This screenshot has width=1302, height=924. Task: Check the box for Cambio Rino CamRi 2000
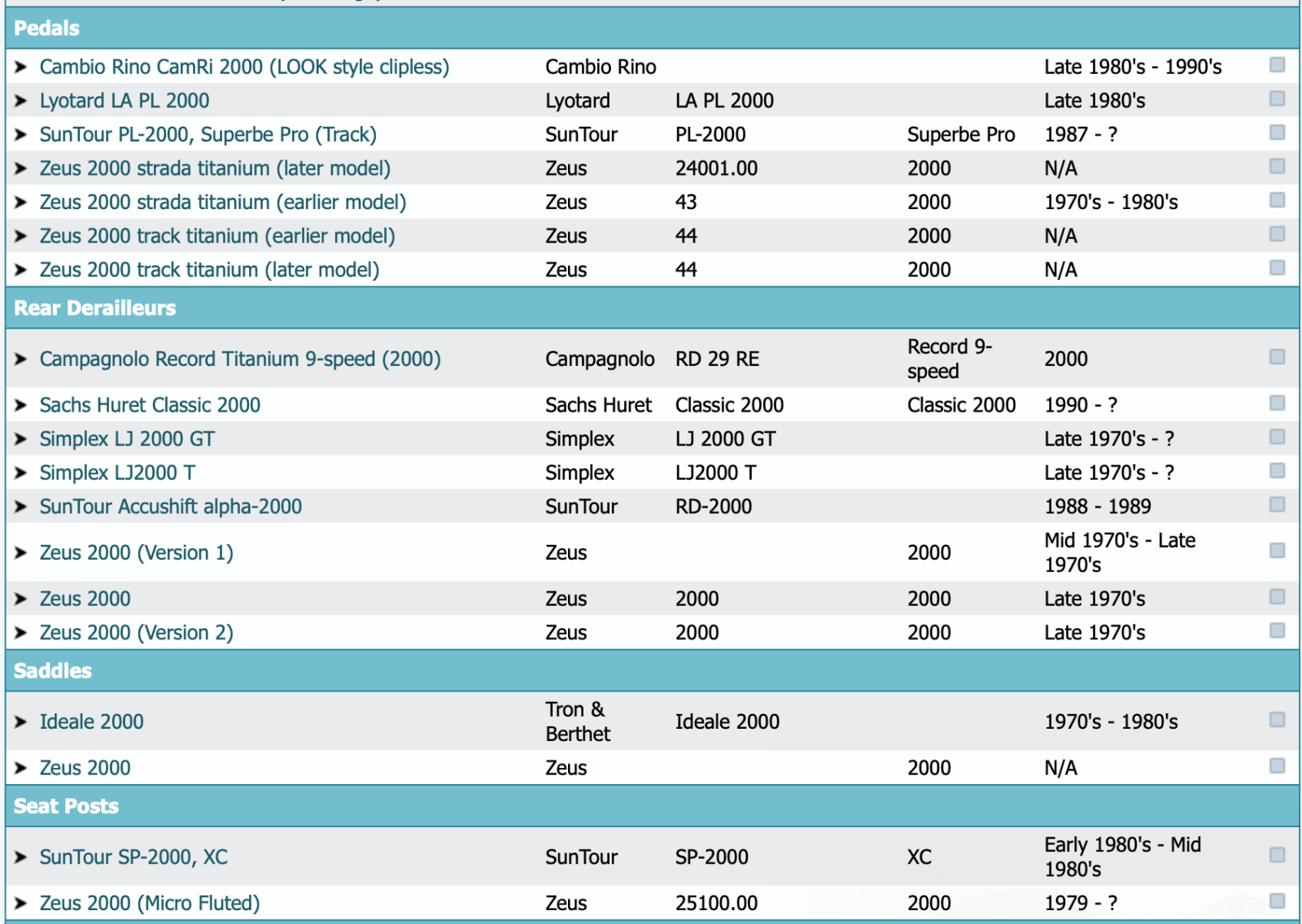pos(1277,65)
